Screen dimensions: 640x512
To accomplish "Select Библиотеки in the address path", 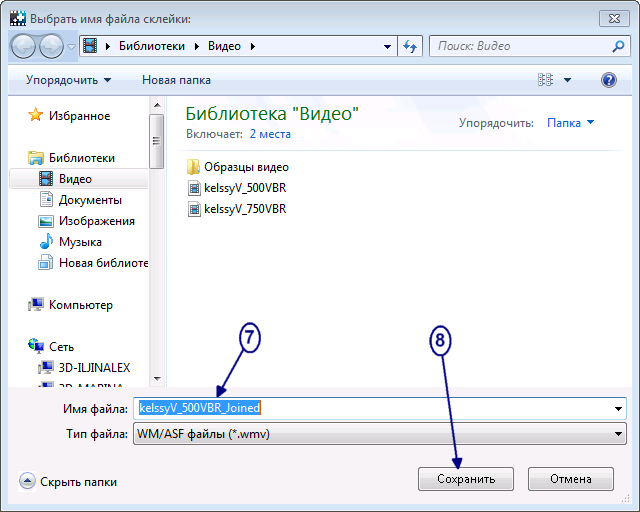I will [152, 46].
